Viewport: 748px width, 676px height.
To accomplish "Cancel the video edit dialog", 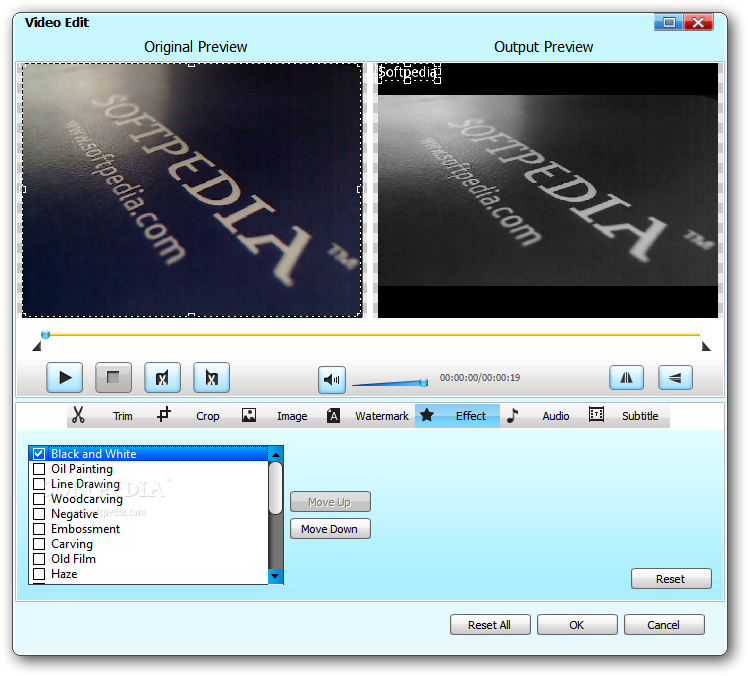I will [664, 624].
